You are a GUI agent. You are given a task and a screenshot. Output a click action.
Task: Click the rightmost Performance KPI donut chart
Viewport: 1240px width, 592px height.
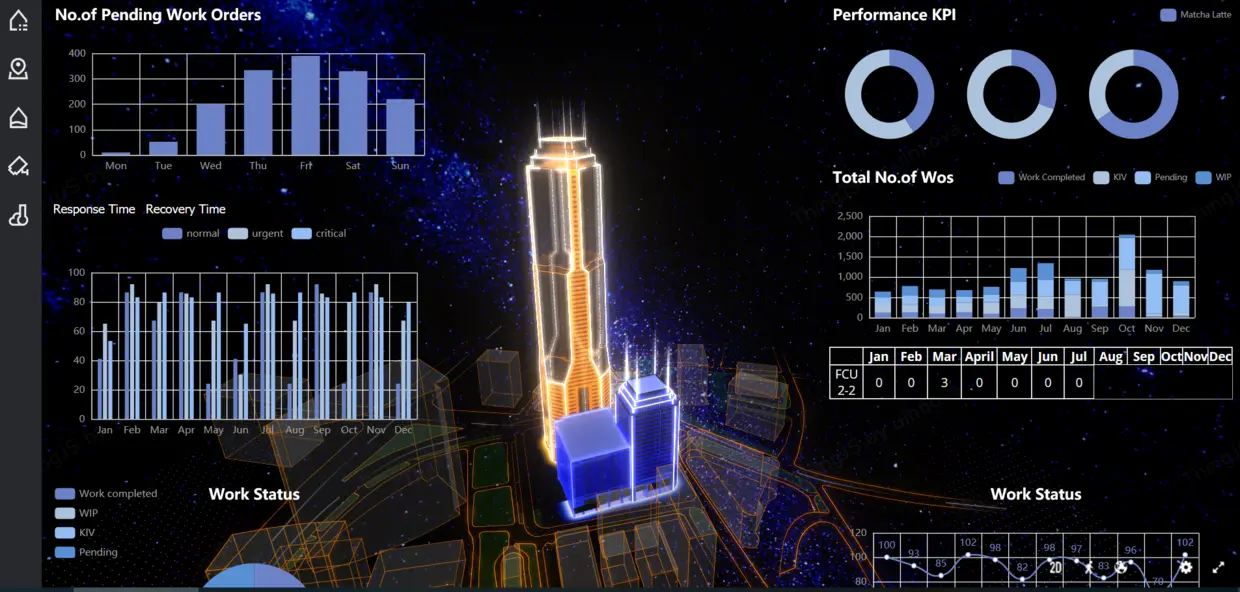[x=1133, y=94]
